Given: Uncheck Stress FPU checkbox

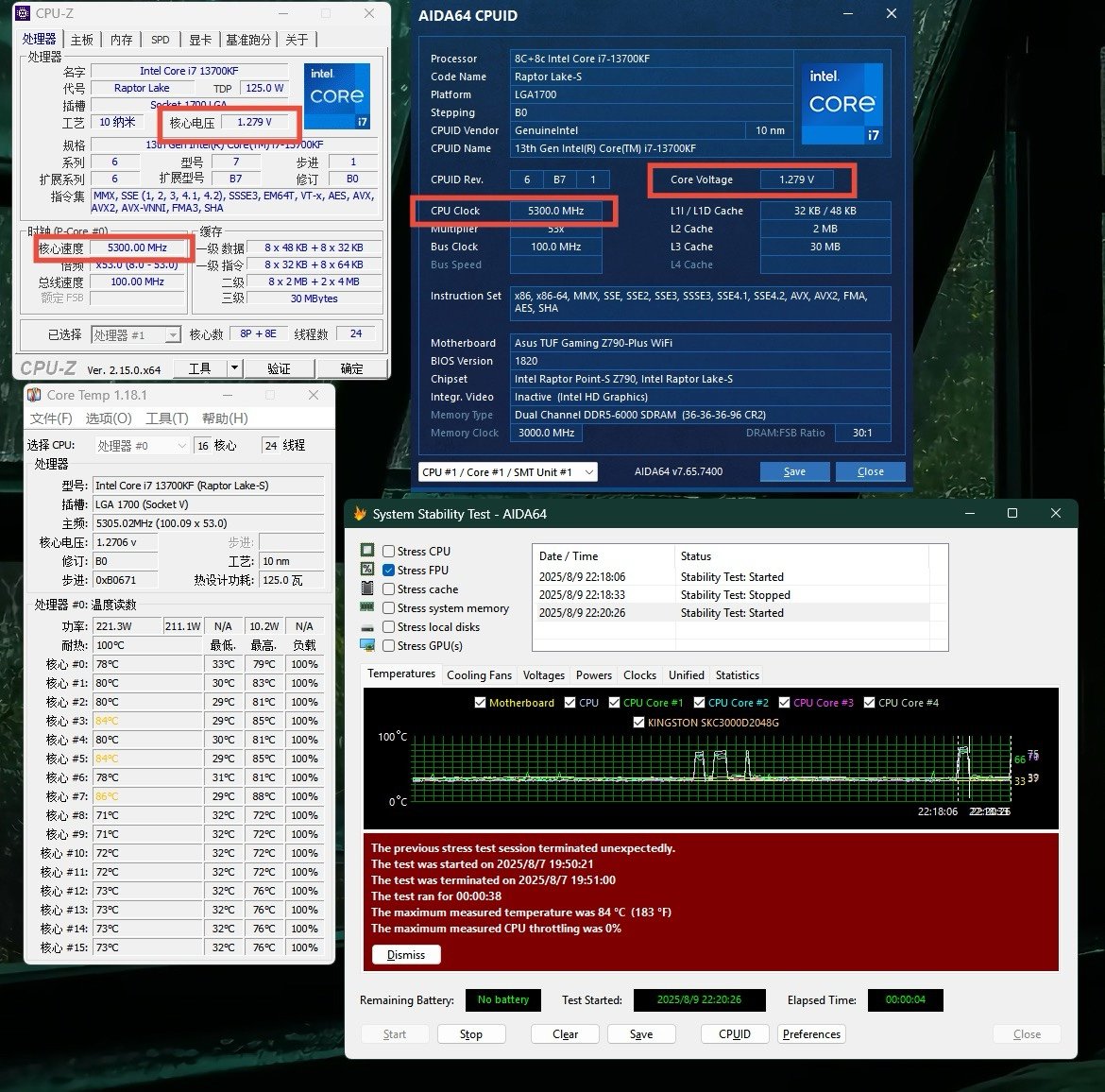Looking at the screenshot, I should [x=388, y=570].
